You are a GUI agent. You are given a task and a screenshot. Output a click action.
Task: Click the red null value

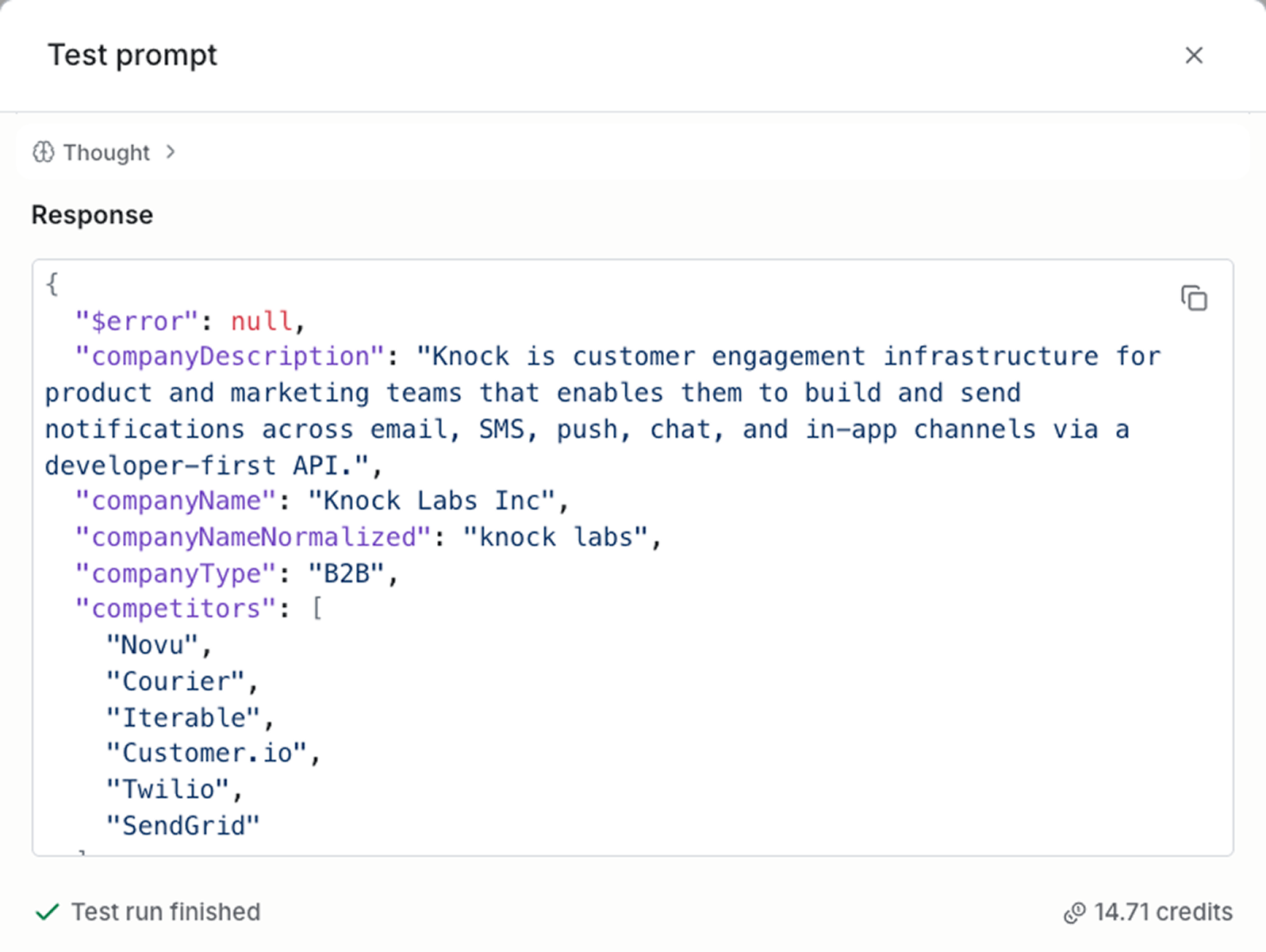coord(262,321)
